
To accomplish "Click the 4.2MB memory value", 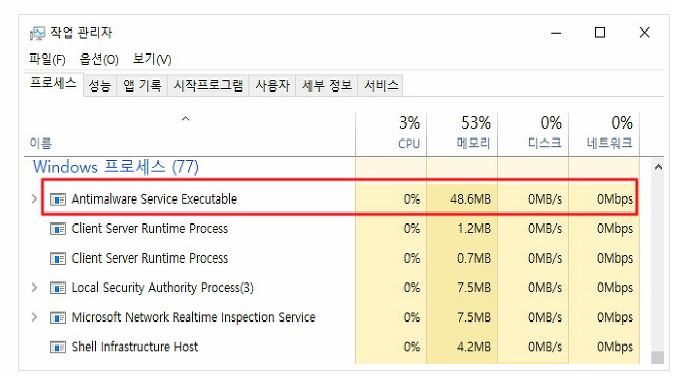I will click(474, 347).
